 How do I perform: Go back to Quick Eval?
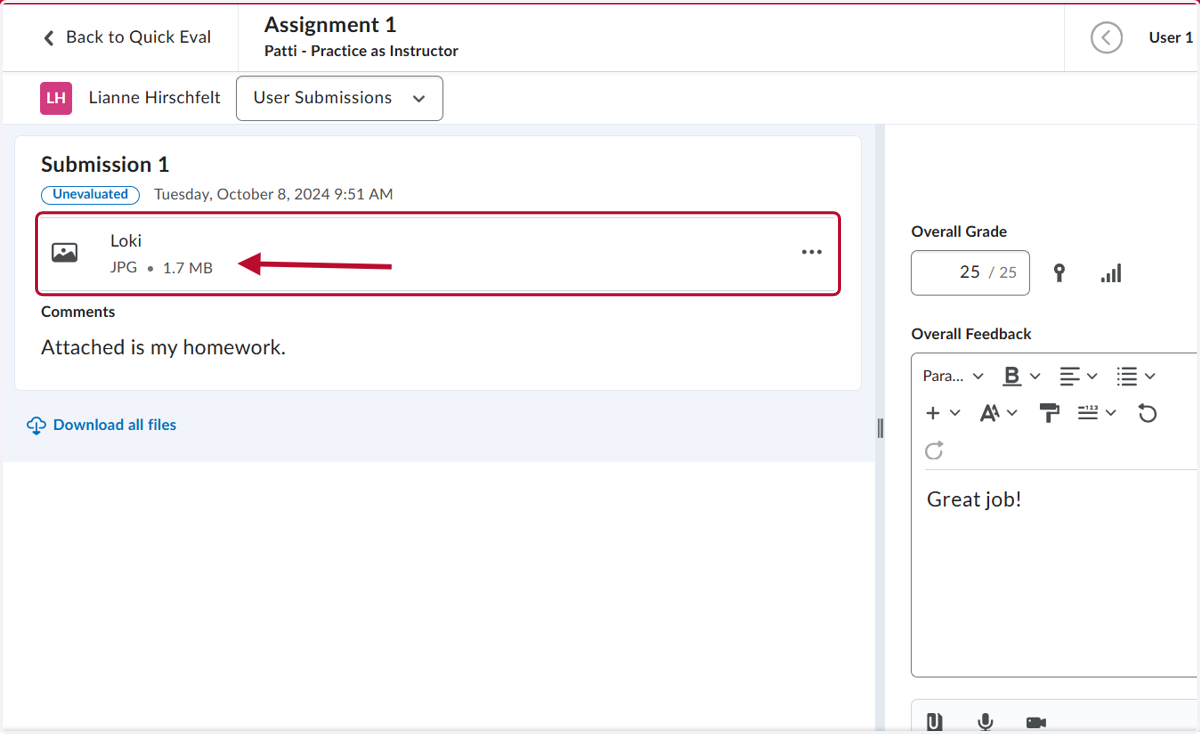click(127, 37)
